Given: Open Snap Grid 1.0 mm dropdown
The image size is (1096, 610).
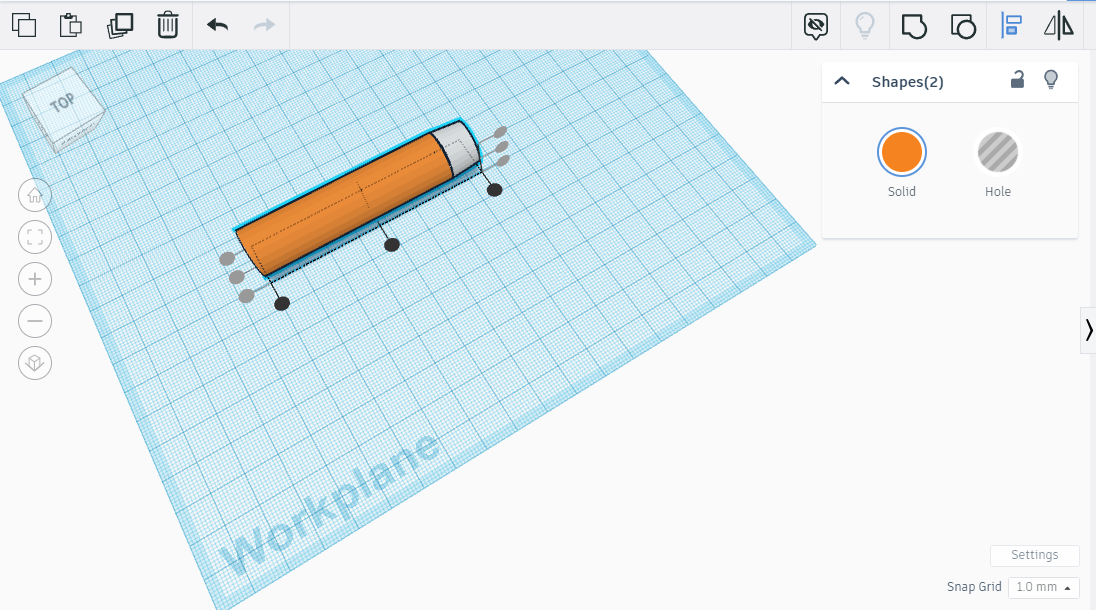Looking at the screenshot, I should [1044, 587].
